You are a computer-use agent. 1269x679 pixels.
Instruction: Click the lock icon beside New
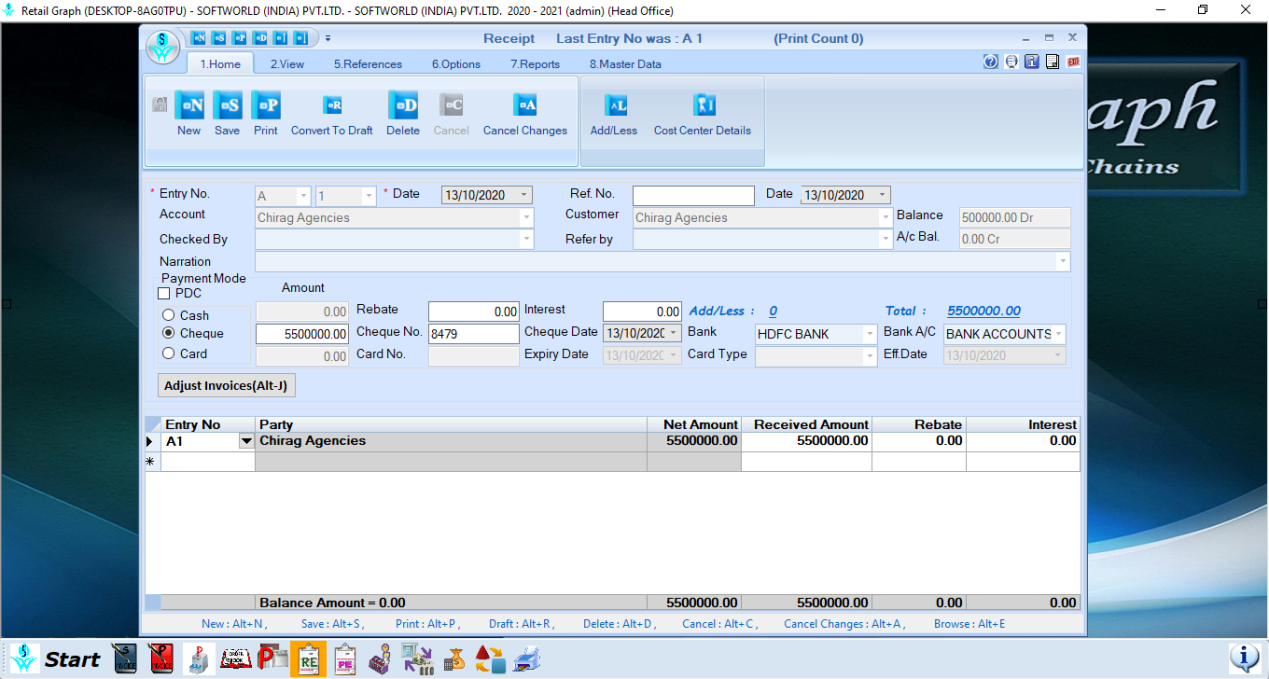(x=159, y=104)
